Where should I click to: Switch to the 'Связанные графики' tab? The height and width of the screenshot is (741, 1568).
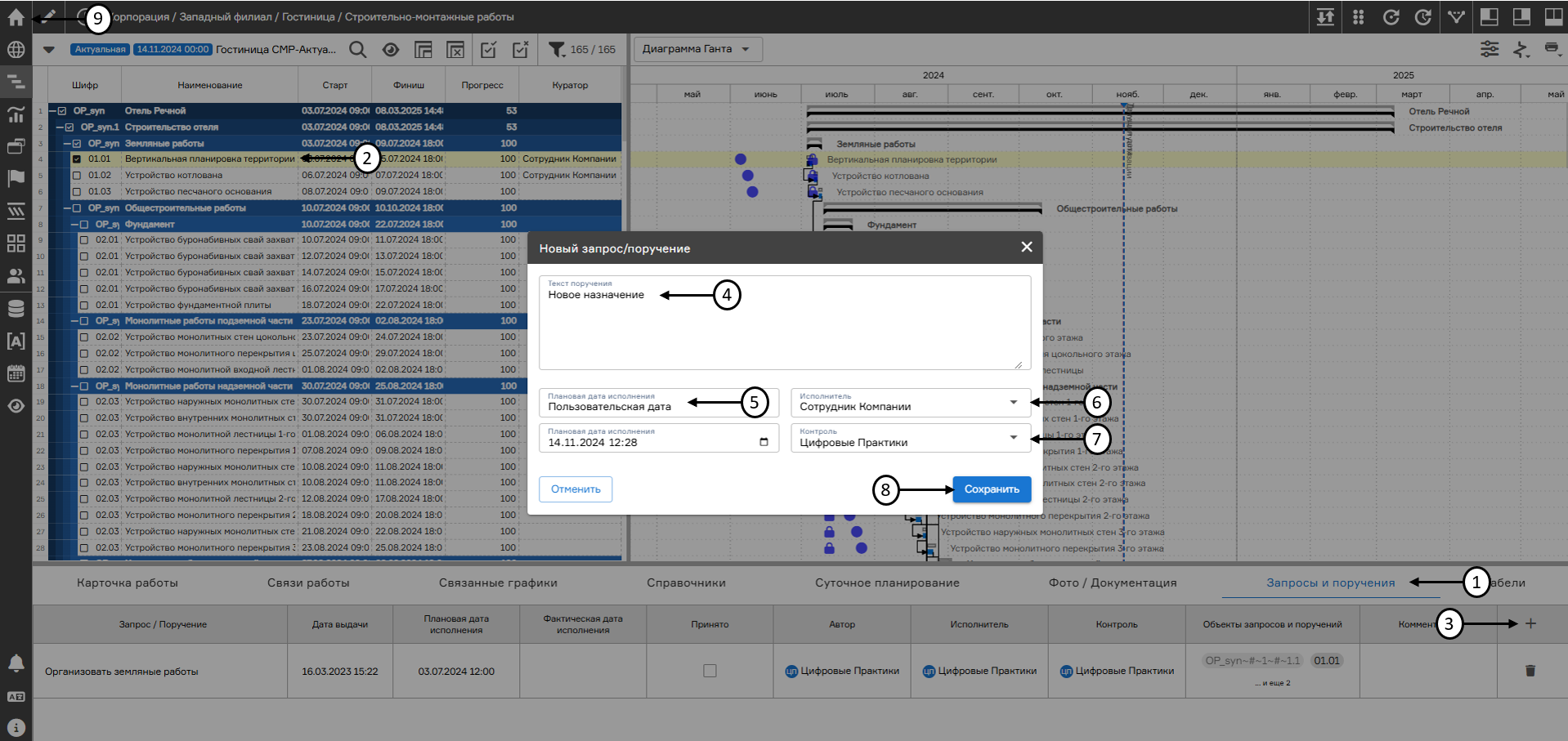point(498,583)
